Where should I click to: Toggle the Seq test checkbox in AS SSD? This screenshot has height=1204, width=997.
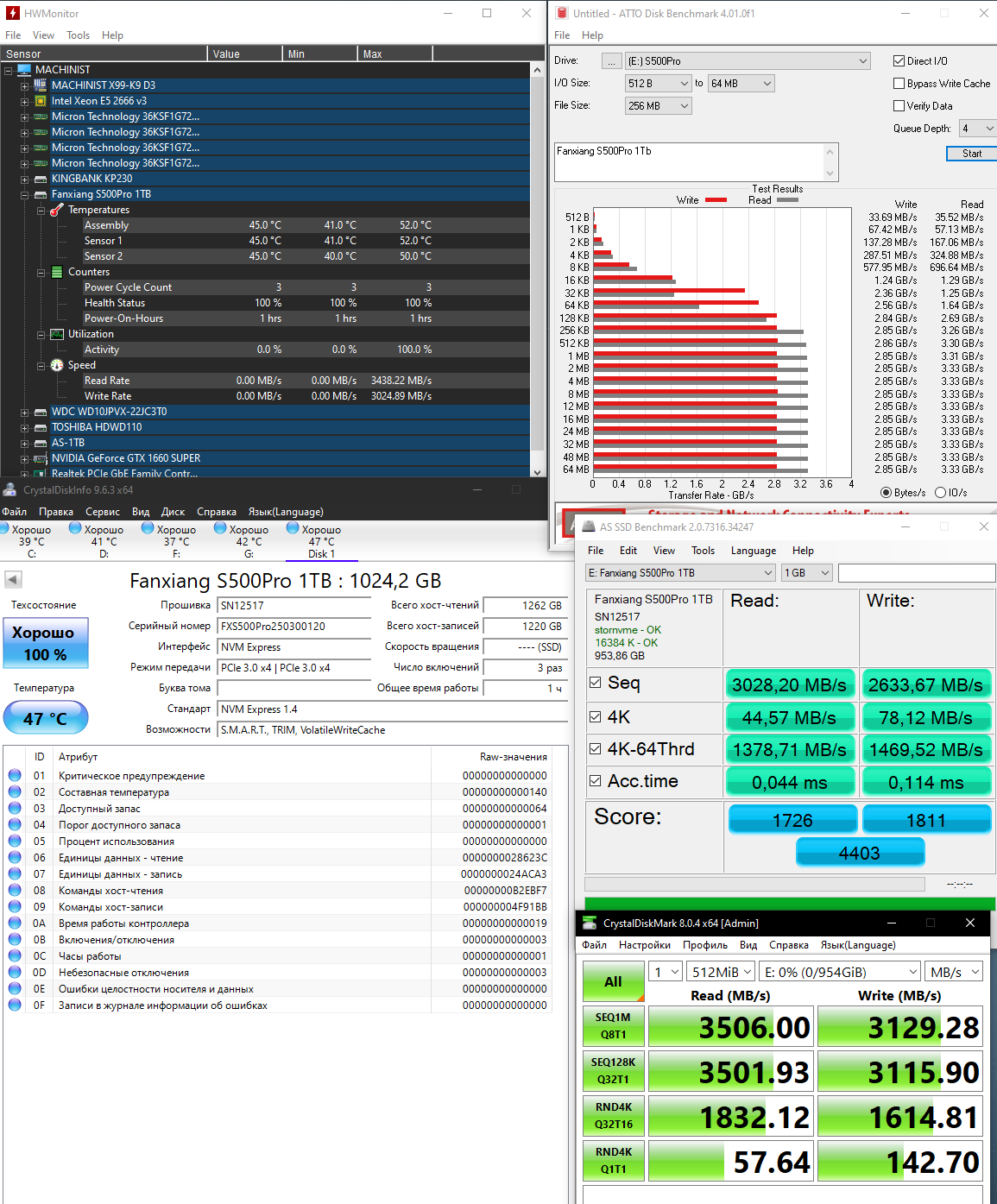pyautogui.click(x=595, y=683)
